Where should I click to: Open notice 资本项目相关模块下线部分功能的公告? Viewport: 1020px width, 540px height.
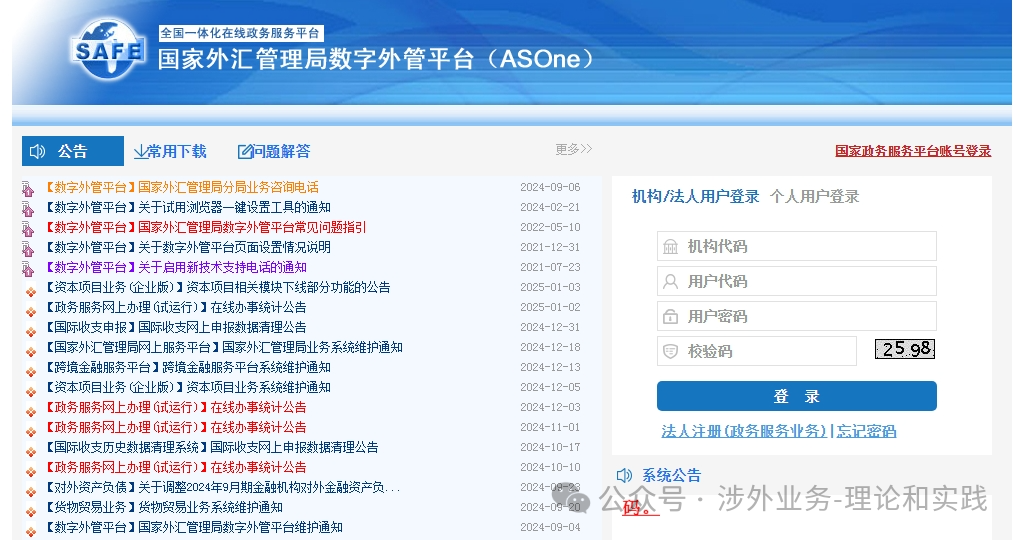(217, 288)
